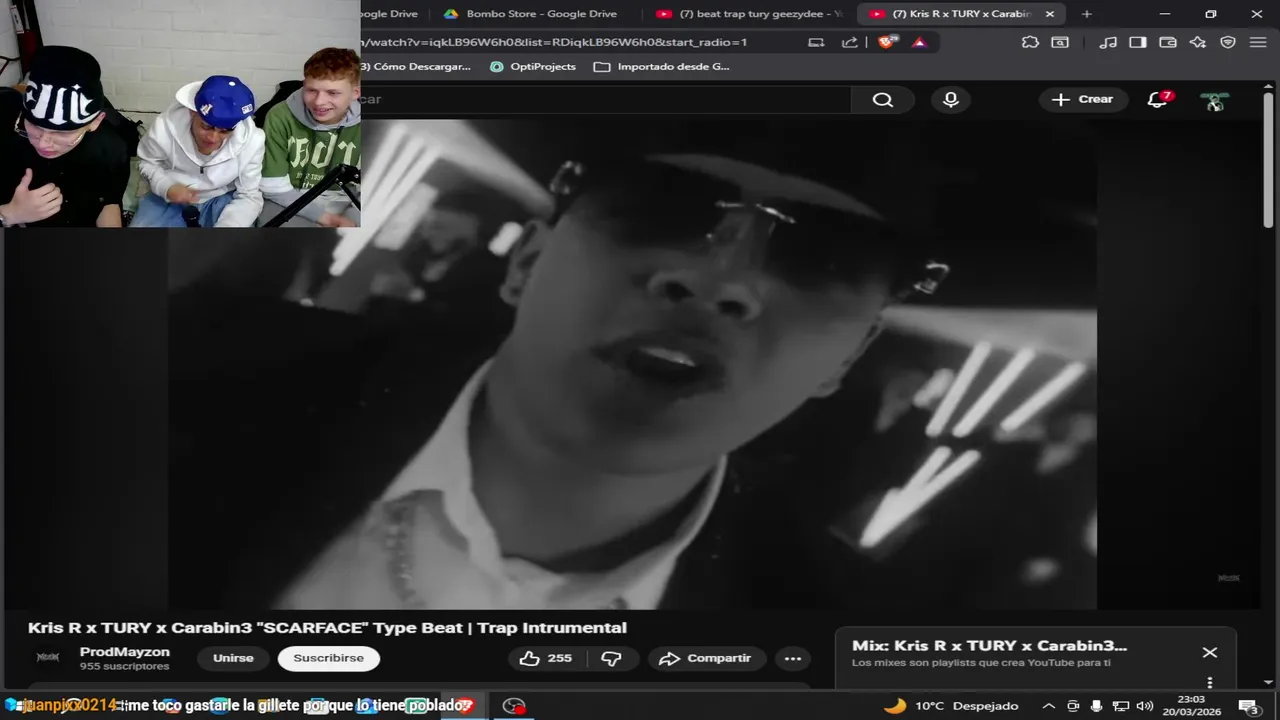Click the Crear button
This screenshot has width=1280, height=720.
(1083, 99)
